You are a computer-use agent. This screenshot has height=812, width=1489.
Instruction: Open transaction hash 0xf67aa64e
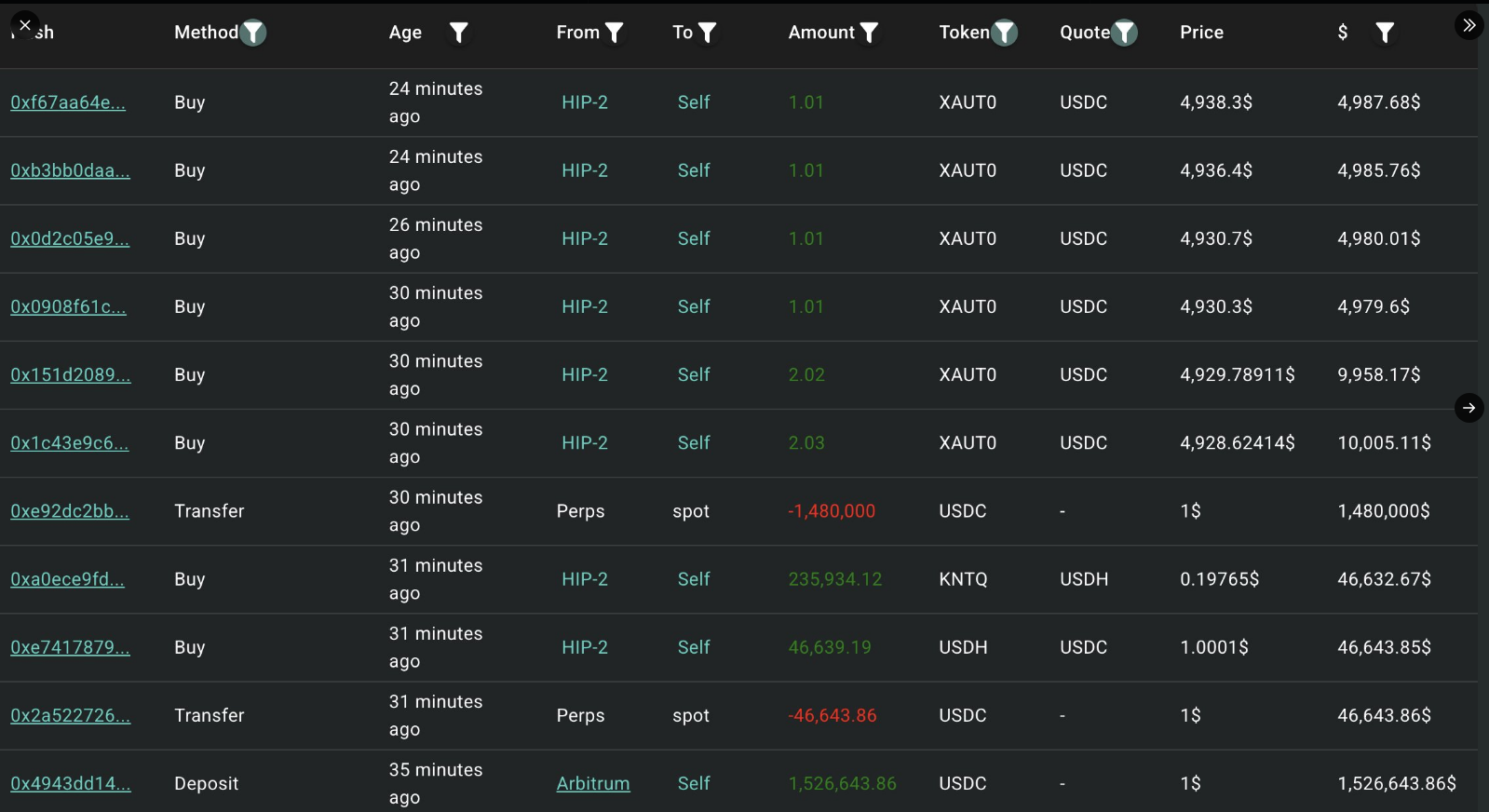[x=68, y=102]
